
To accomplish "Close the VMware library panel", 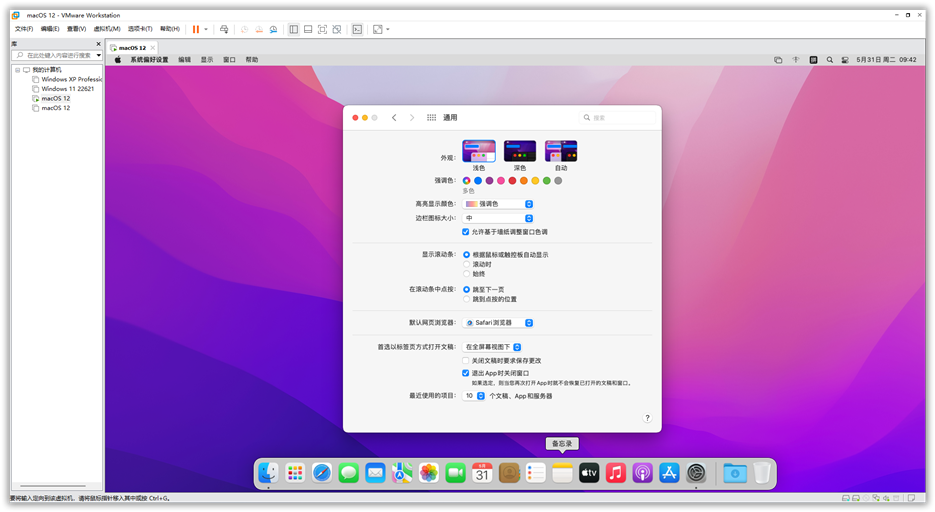I will pos(98,44).
